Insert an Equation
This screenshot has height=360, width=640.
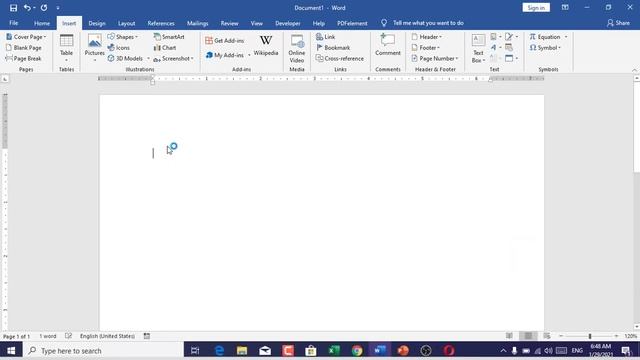pos(545,37)
